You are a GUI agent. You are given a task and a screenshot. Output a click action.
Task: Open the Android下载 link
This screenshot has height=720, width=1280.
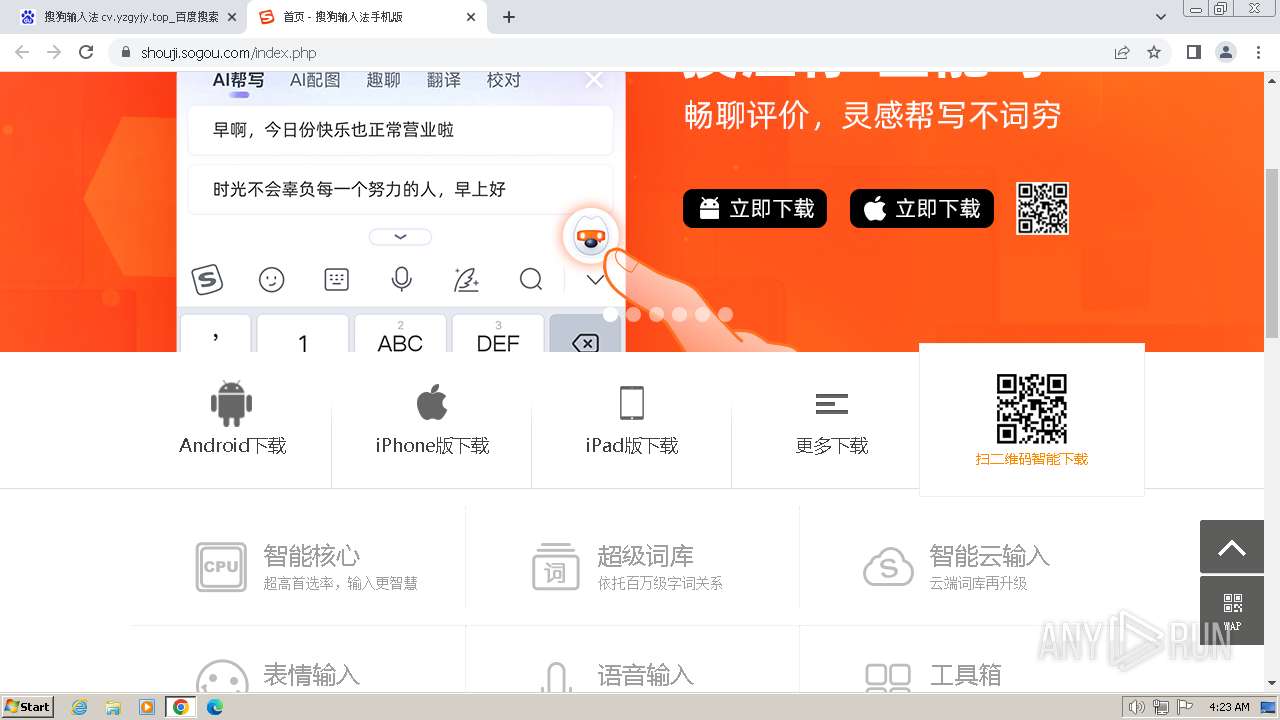[x=232, y=445]
